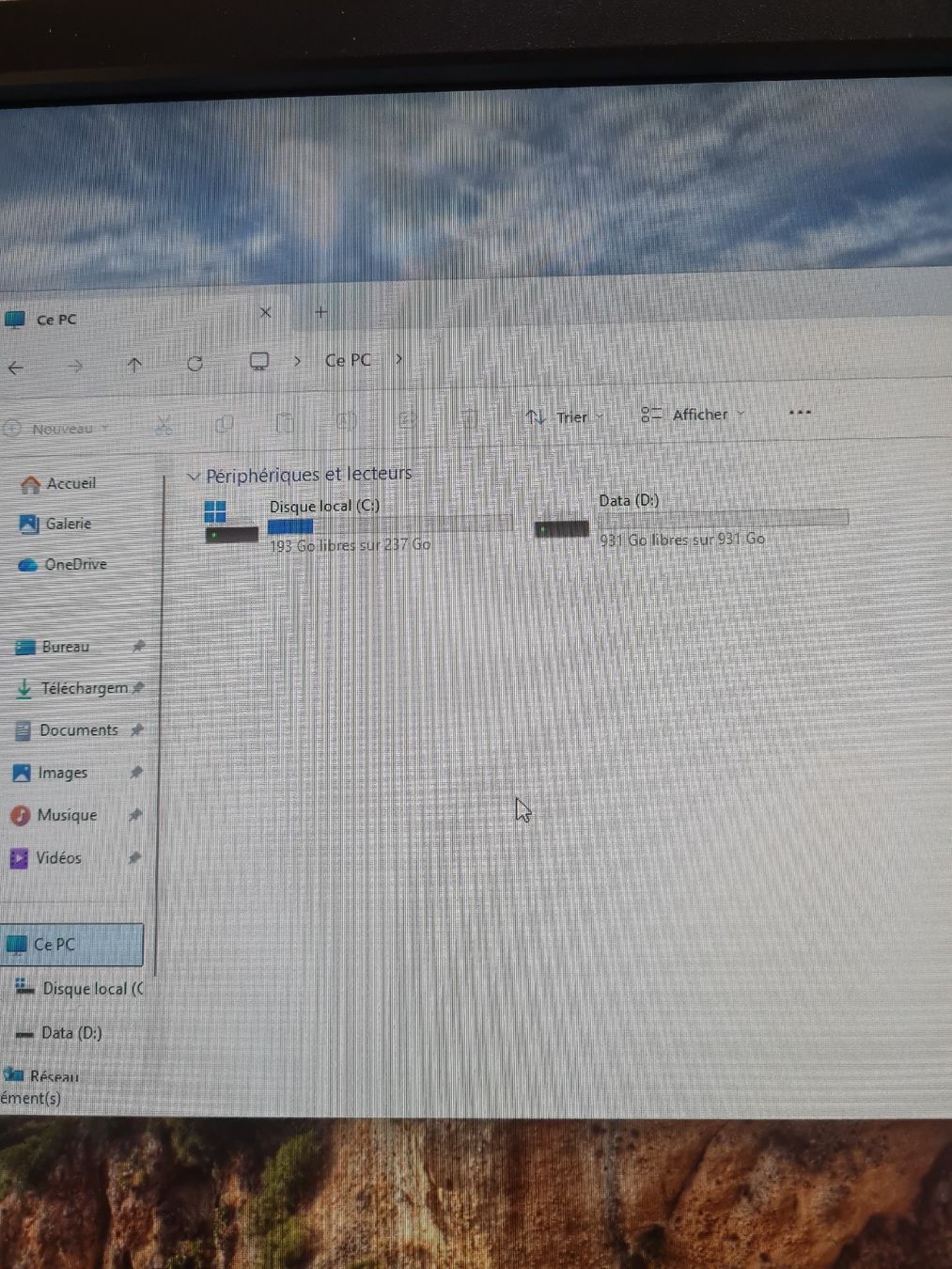Image resolution: width=952 pixels, height=1269 pixels.
Task: Collapse Périphériques et lecteurs section
Action: pyautogui.click(x=193, y=477)
